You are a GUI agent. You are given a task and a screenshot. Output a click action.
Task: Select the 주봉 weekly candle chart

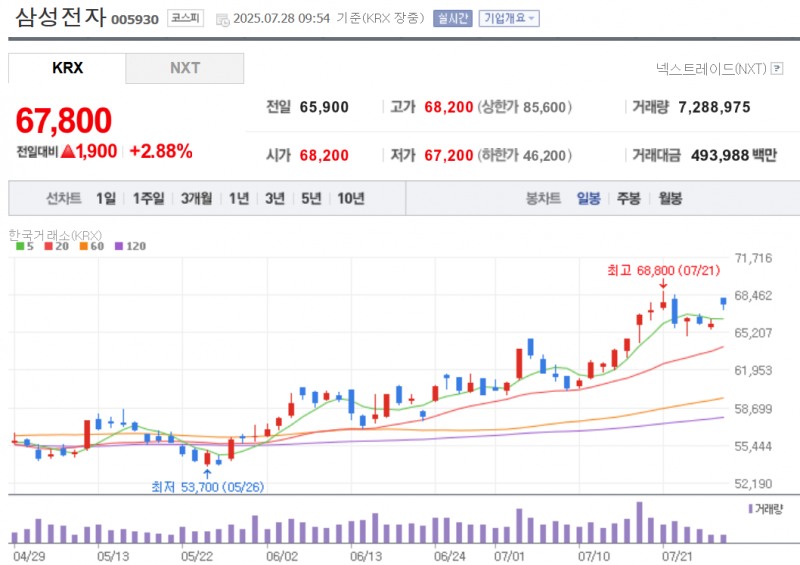(x=628, y=198)
